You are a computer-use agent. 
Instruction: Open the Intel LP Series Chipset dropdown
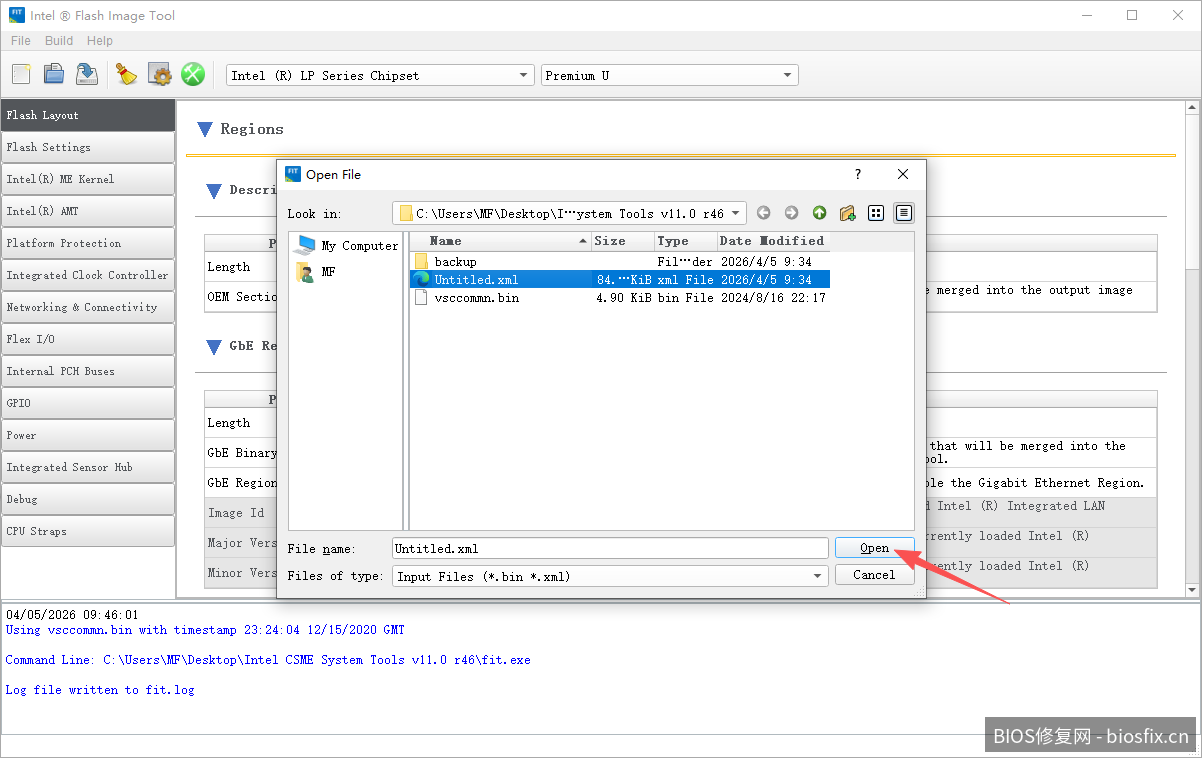point(381,75)
